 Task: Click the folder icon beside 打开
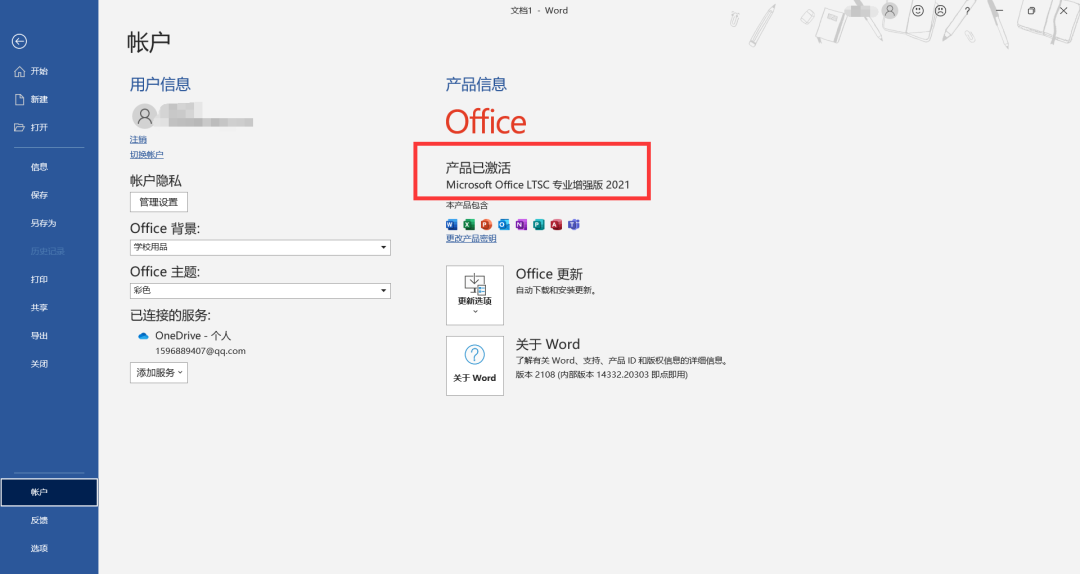(x=19, y=127)
